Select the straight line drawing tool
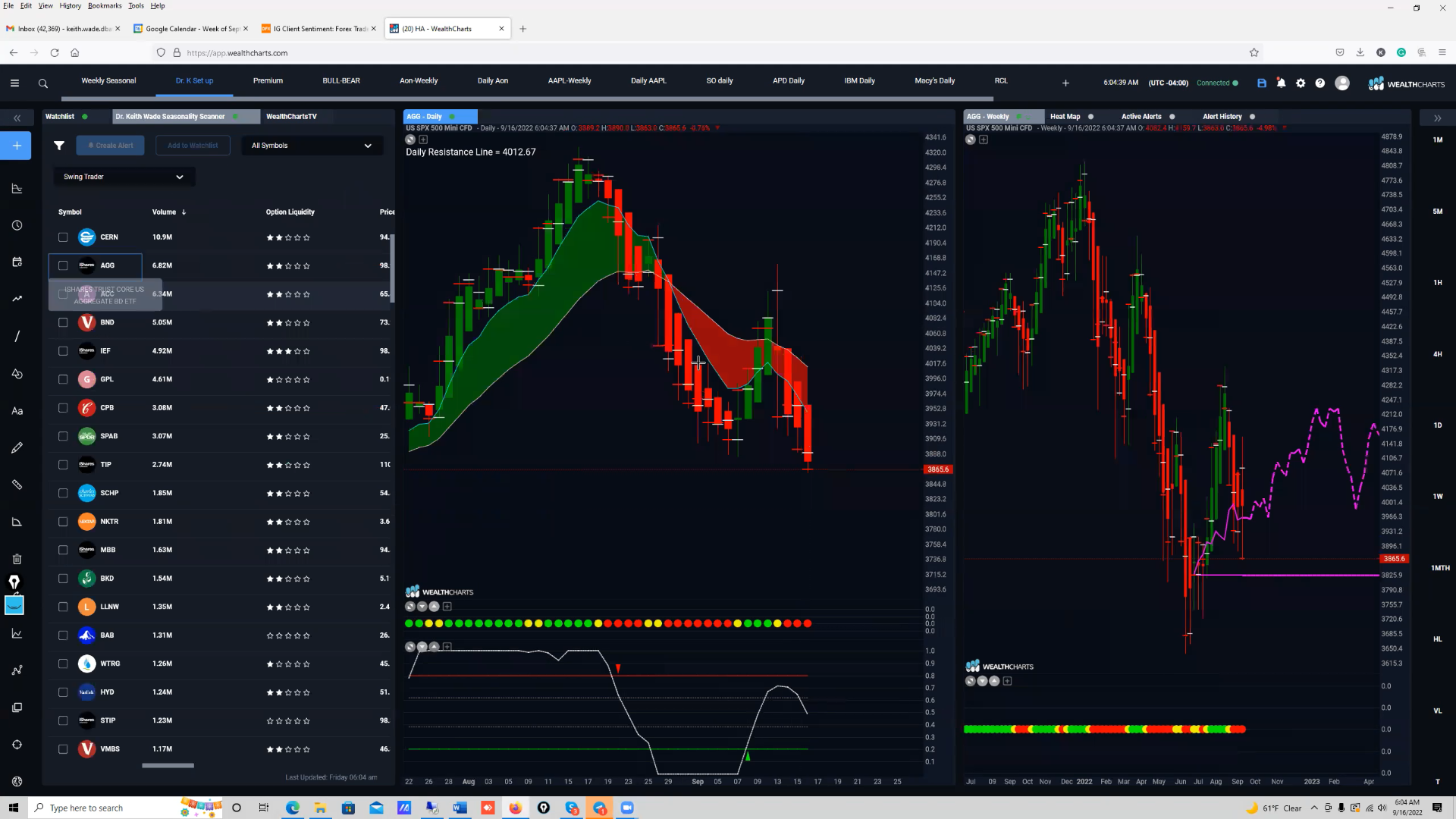 point(17,336)
